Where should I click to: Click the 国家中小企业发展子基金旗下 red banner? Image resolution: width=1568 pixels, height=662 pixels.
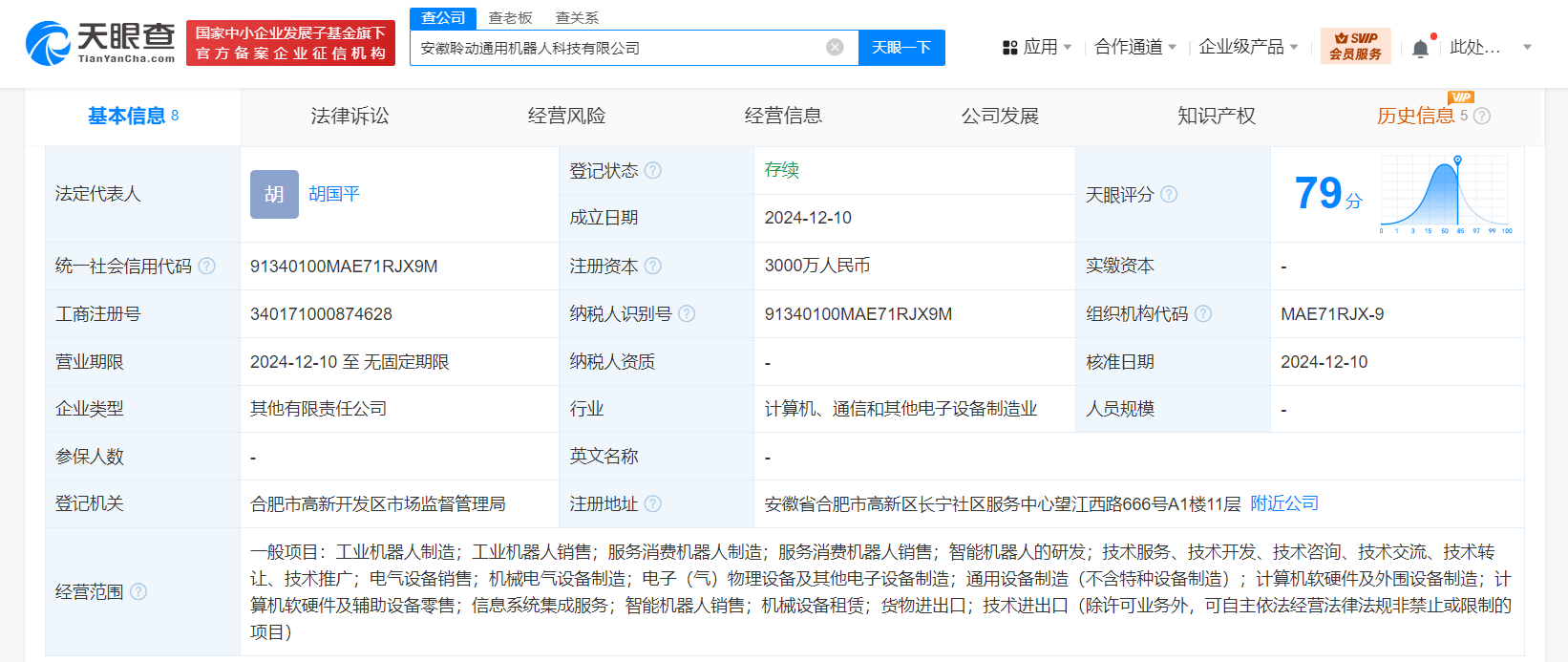pyautogui.click(x=290, y=43)
